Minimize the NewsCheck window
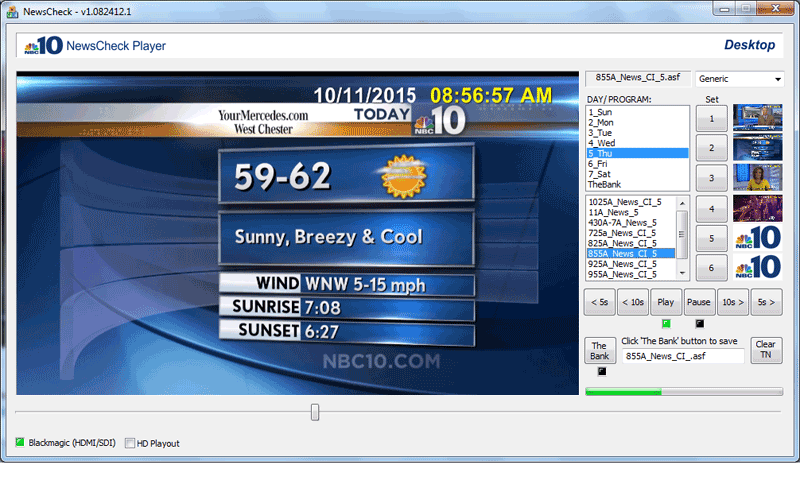The width and height of the screenshot is (800, 488). point(724,9)
